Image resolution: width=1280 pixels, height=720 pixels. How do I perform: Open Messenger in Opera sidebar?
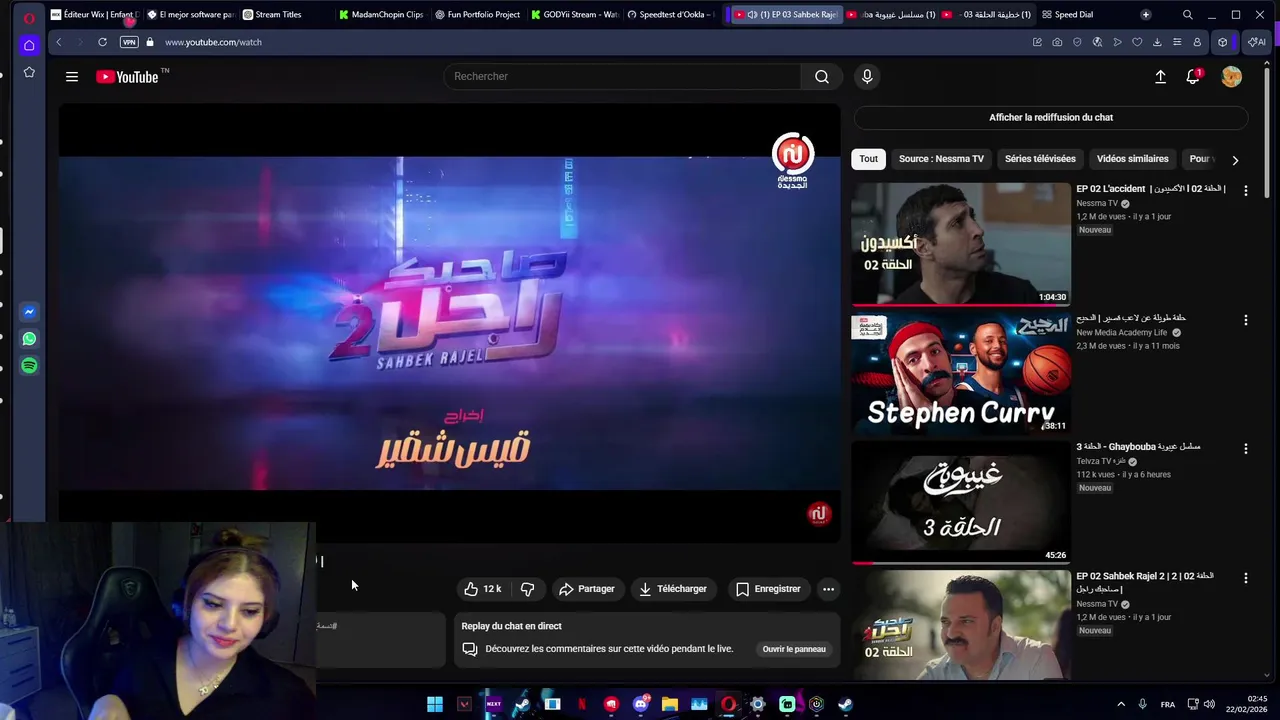[x=29, y=312]
